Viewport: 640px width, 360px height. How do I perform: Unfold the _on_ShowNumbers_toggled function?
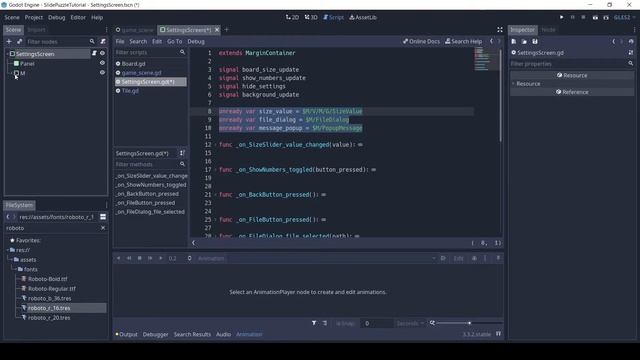[x=216, y=170]
